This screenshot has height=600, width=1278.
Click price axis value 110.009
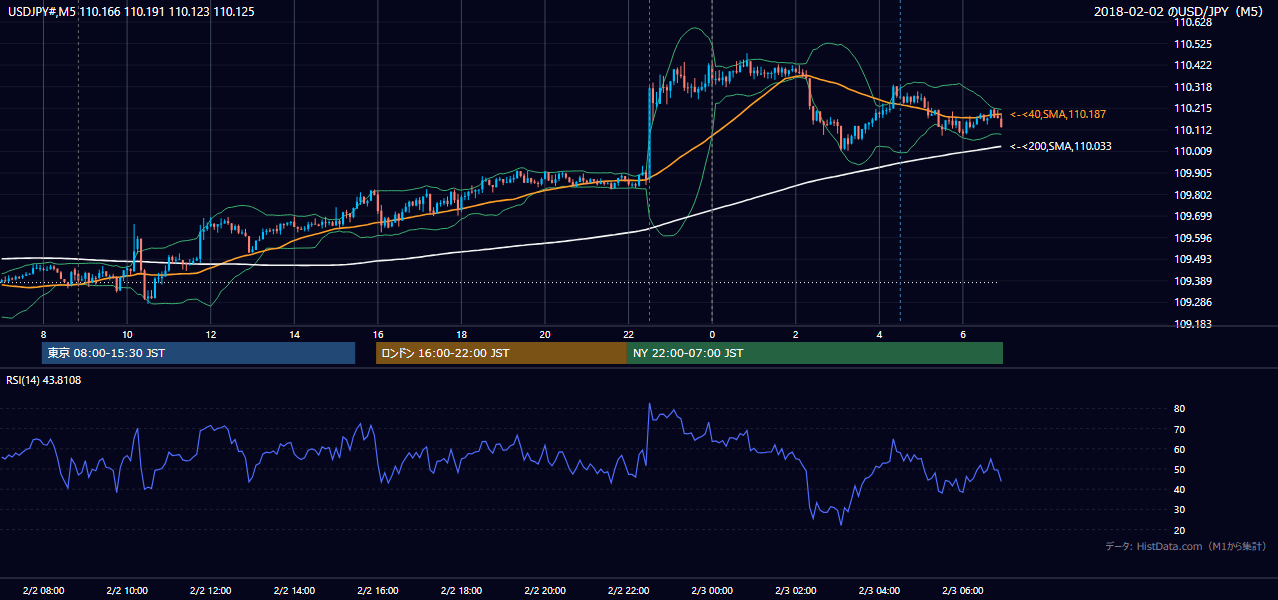pos(1193,151)
